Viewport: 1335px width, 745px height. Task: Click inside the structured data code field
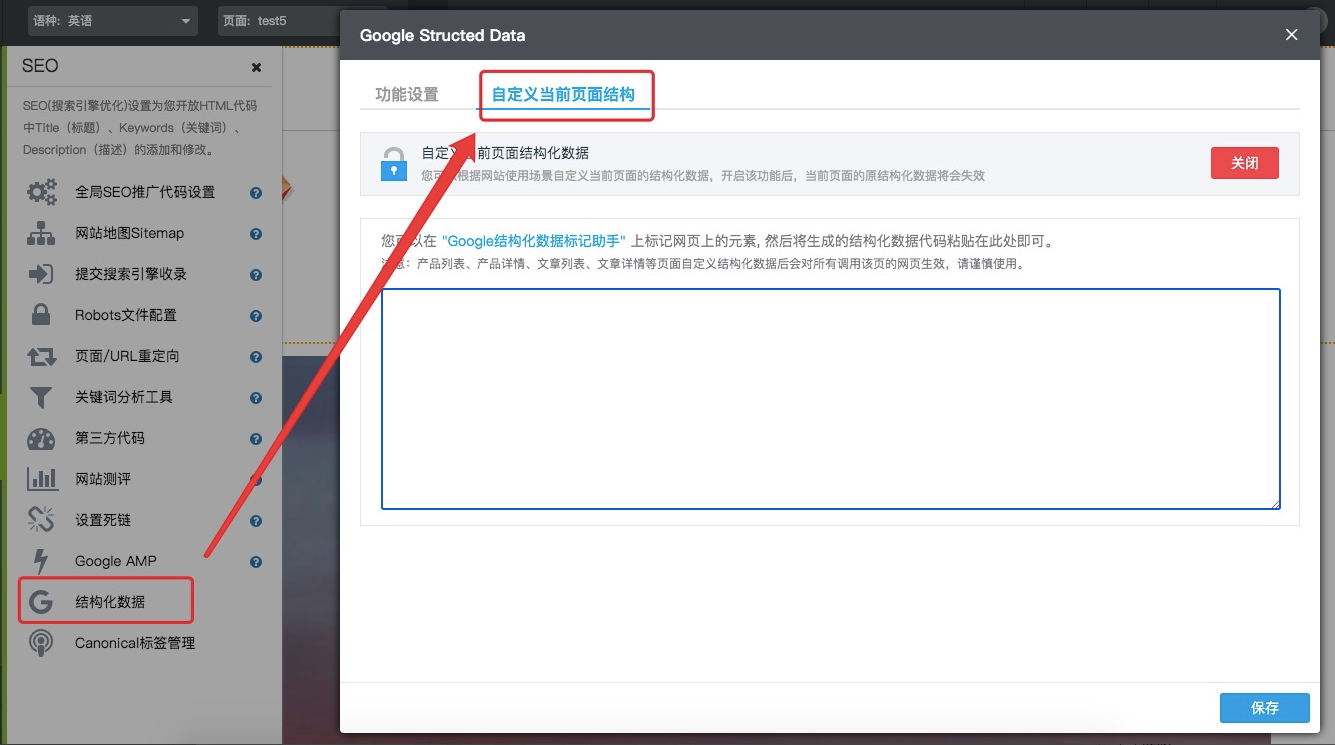[828, 398]
